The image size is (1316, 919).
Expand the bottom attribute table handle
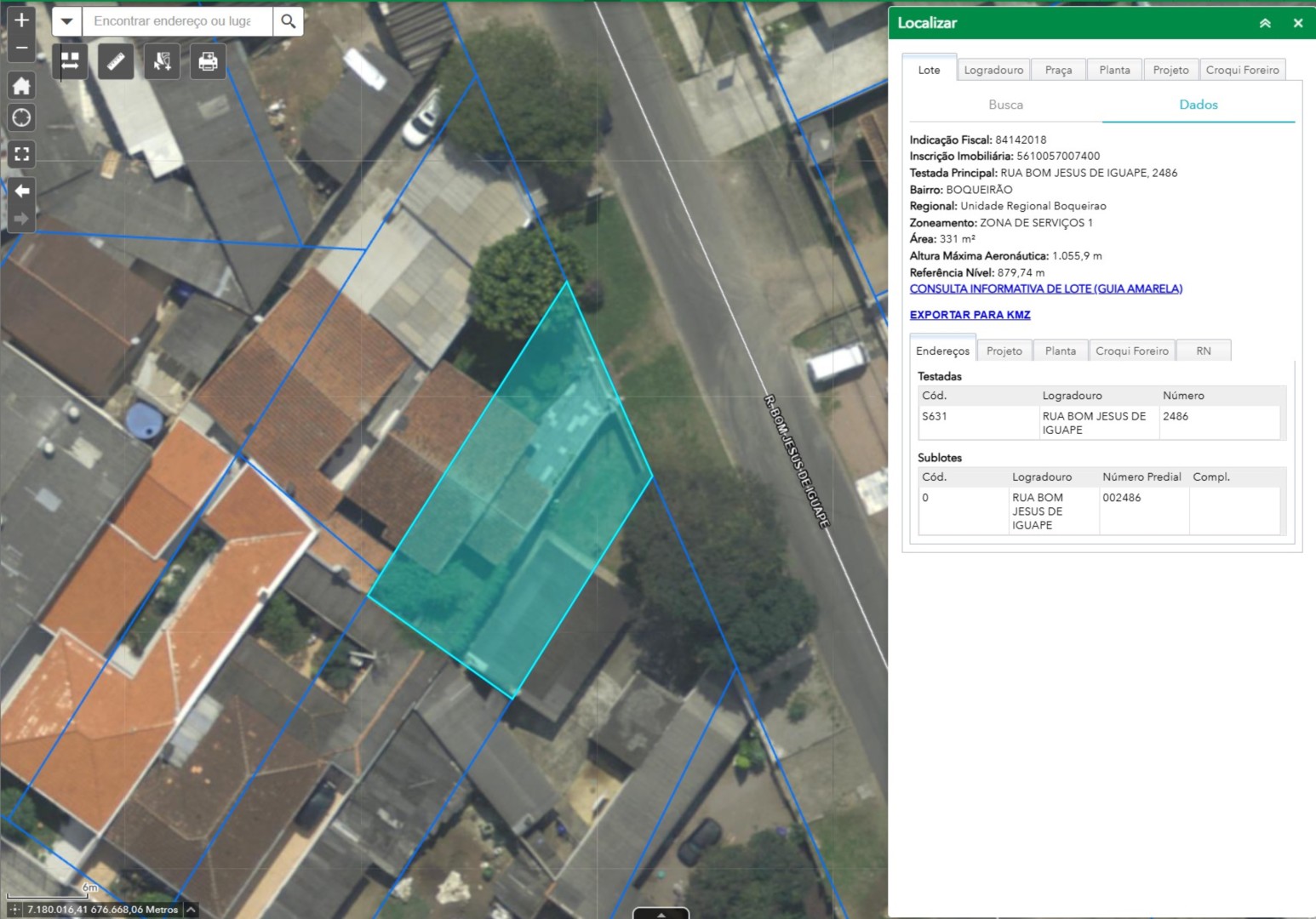point(661,914)
